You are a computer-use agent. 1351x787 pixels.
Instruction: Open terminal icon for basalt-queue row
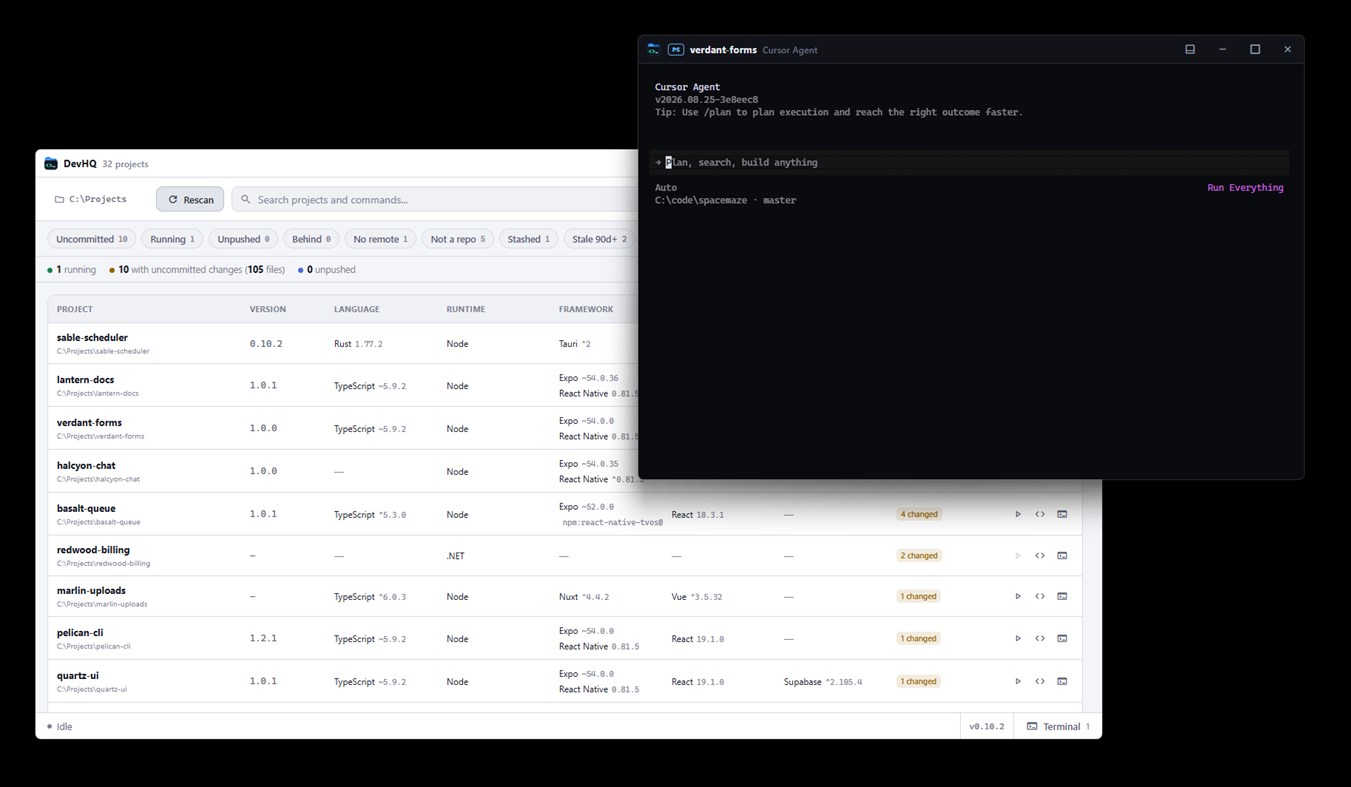pyautogui.click(x=1062, y=514)
